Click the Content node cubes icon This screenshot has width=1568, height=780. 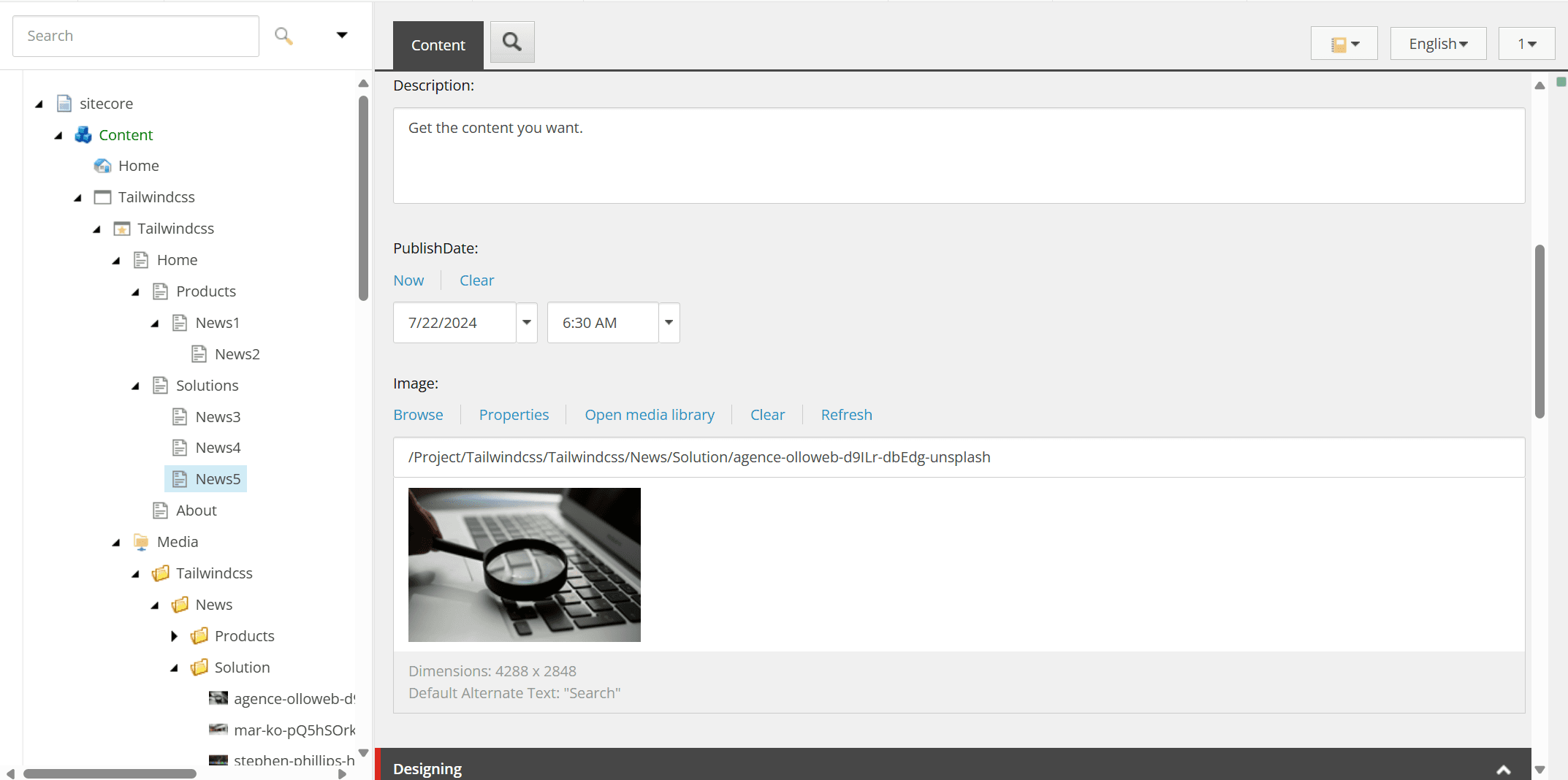[x=83, y=135]
